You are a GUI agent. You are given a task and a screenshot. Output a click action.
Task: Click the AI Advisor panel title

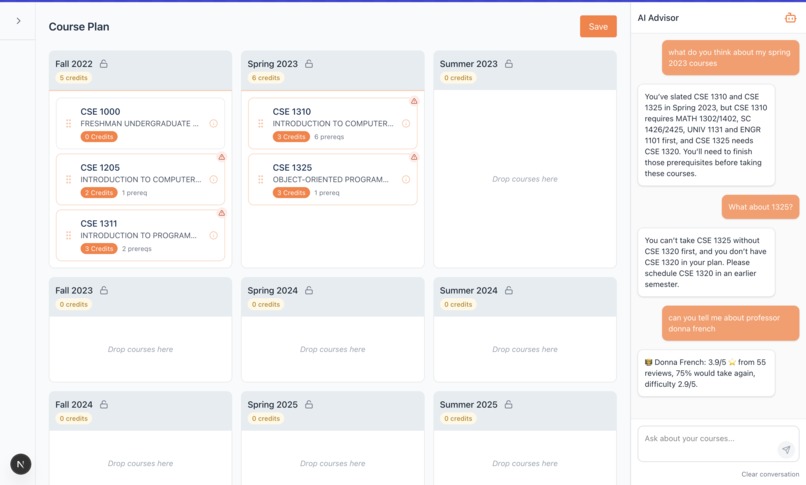[658, 18]
